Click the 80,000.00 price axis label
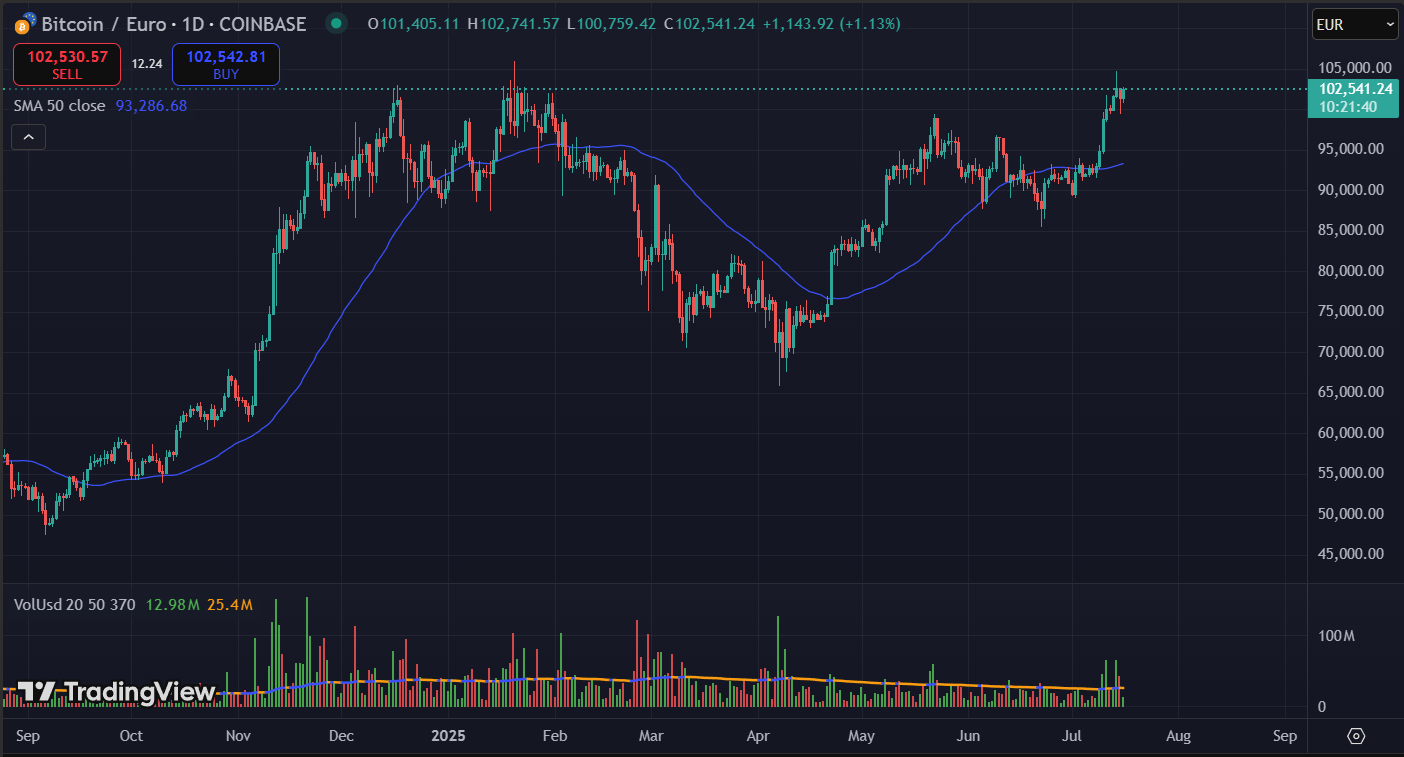 tap(1351, 271)
